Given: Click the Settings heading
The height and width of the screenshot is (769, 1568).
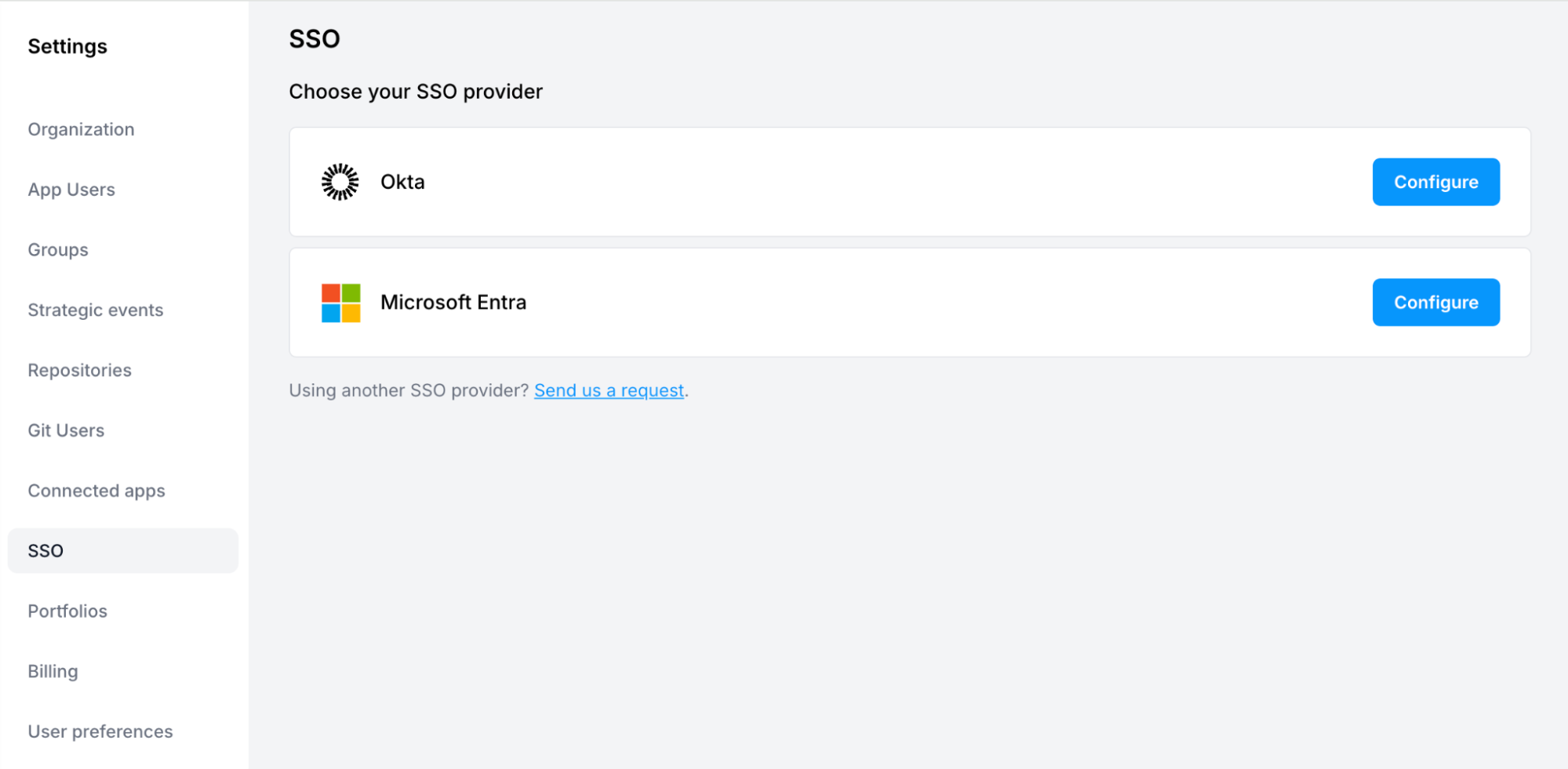Looking at the screenshot, I should 67,45.
